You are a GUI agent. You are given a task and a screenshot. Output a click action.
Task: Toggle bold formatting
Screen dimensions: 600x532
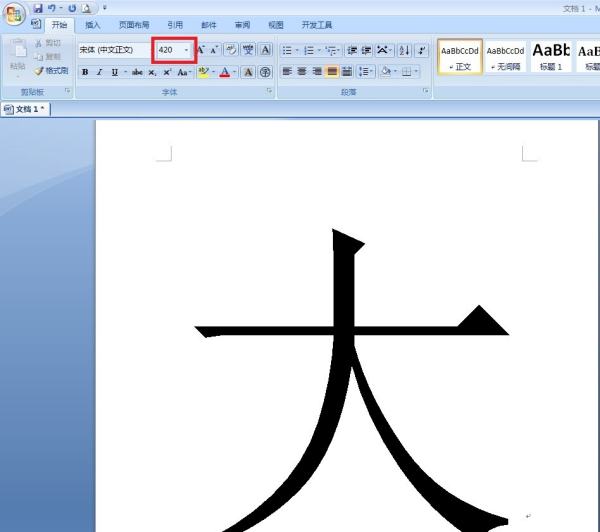(85, 72)
